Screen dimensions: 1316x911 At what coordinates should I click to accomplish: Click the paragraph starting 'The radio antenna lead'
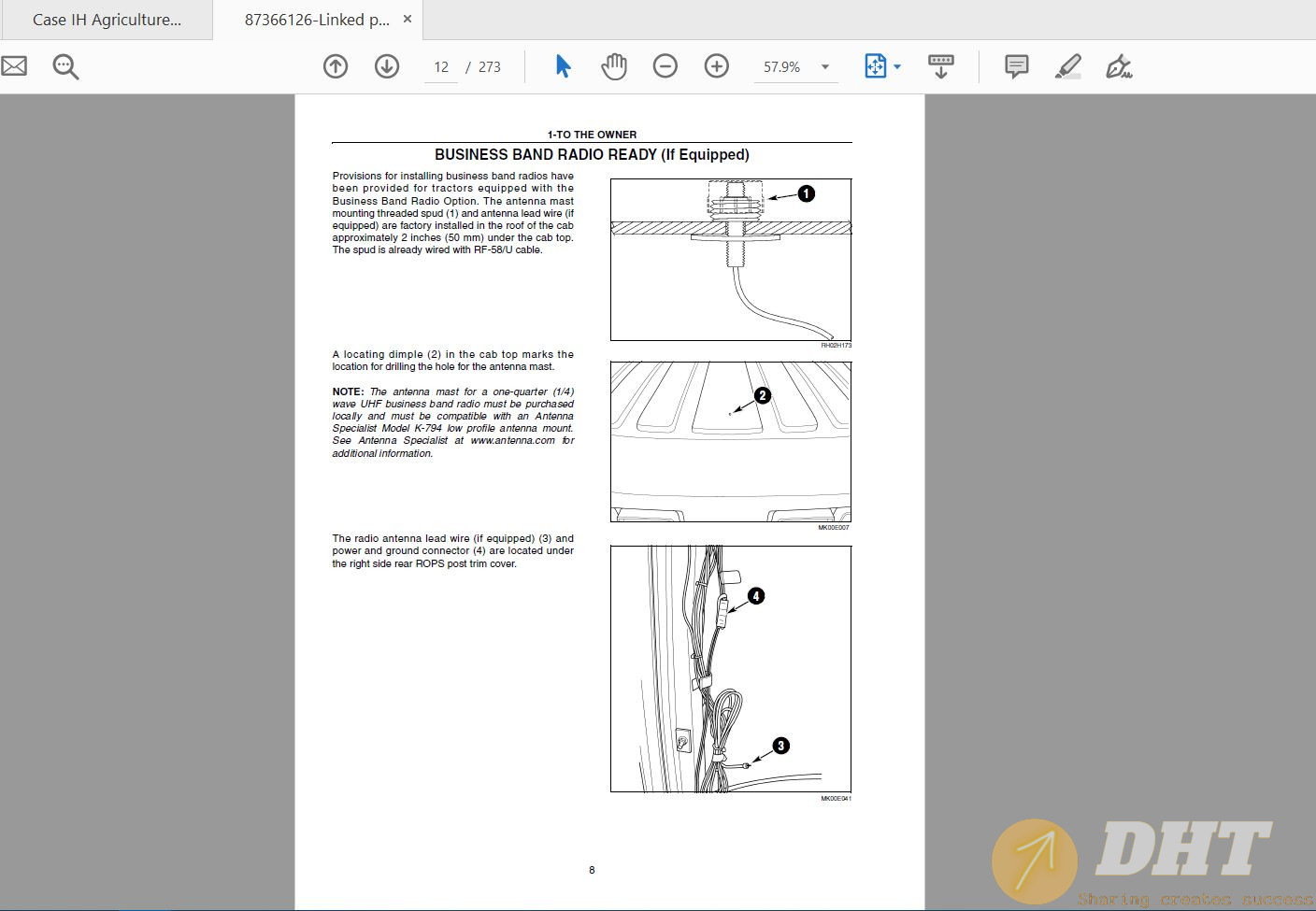point(453,551)
